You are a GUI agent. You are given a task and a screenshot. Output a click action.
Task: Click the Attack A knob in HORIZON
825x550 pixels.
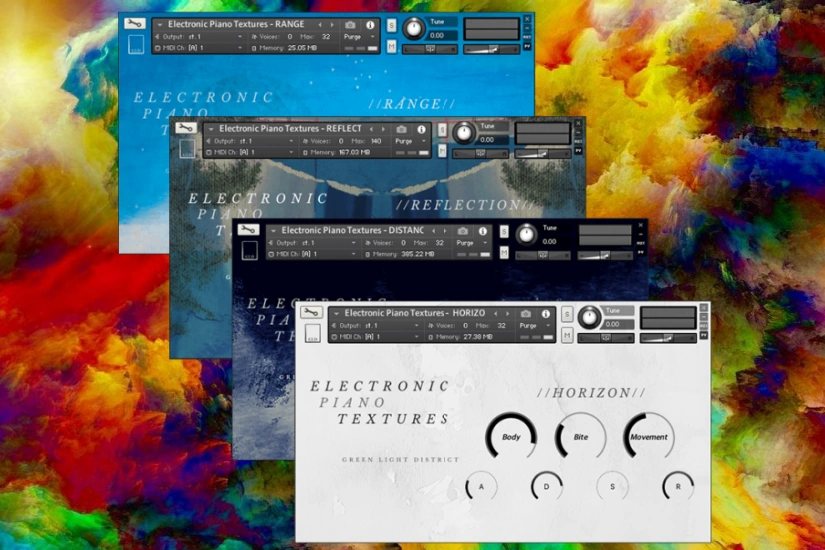pos(481,487)
